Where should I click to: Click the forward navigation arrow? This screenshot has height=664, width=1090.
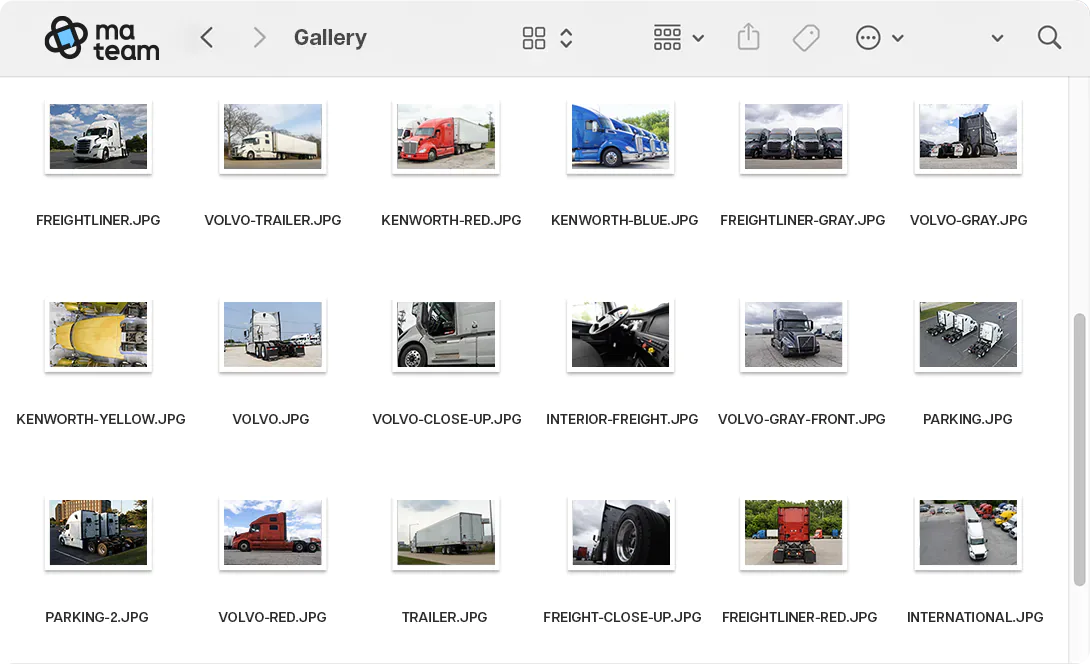(x=259, y=37)
